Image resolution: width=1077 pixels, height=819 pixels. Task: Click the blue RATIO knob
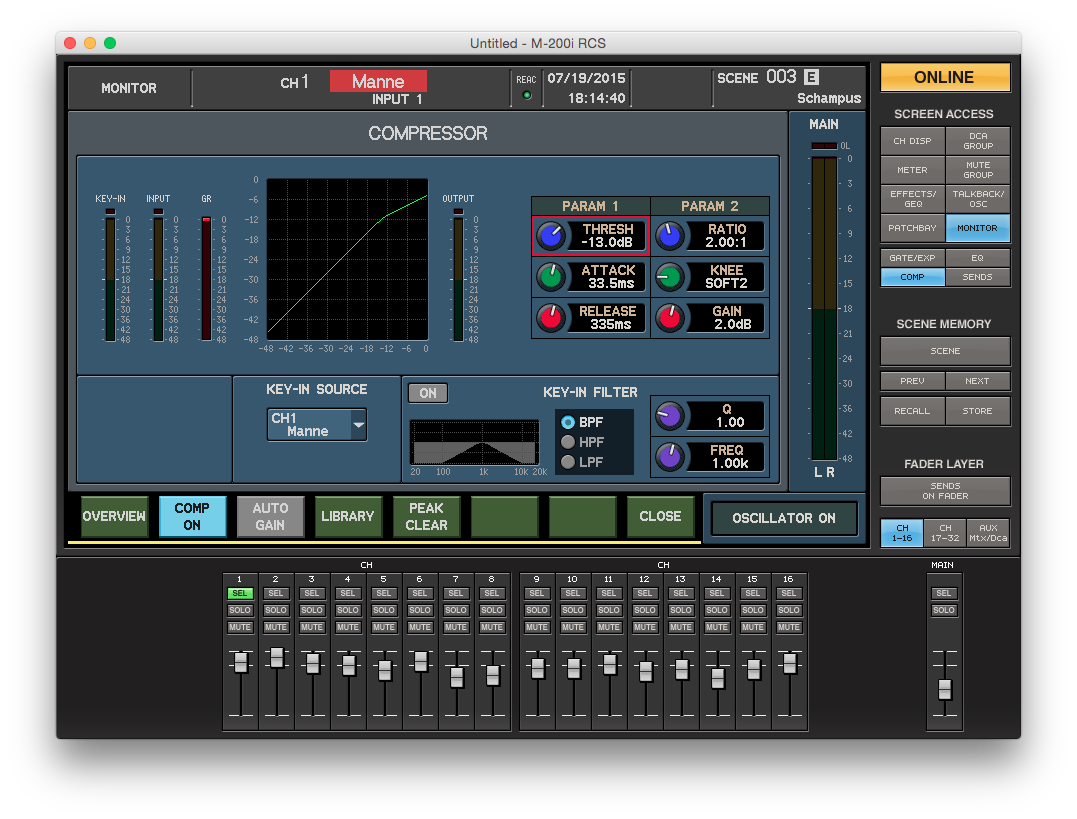671,236
